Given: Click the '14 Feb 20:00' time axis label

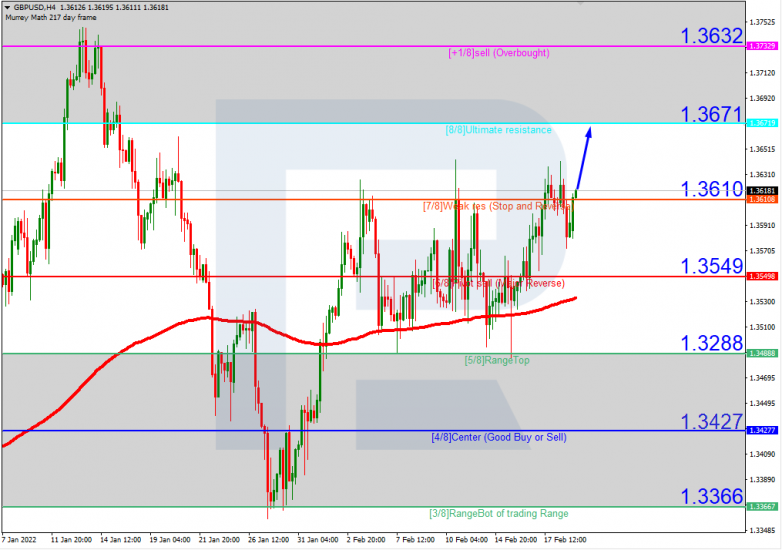Looking at the screenshot, I should [516, 540].
